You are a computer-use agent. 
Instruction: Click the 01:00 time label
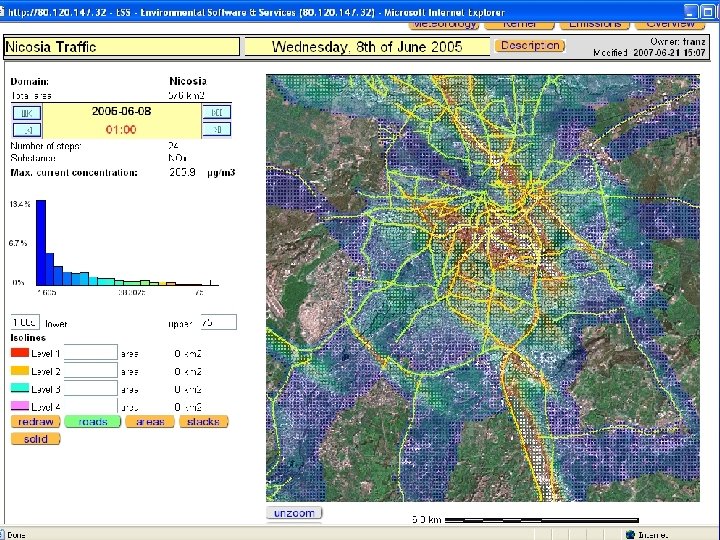tap(121, 129)
